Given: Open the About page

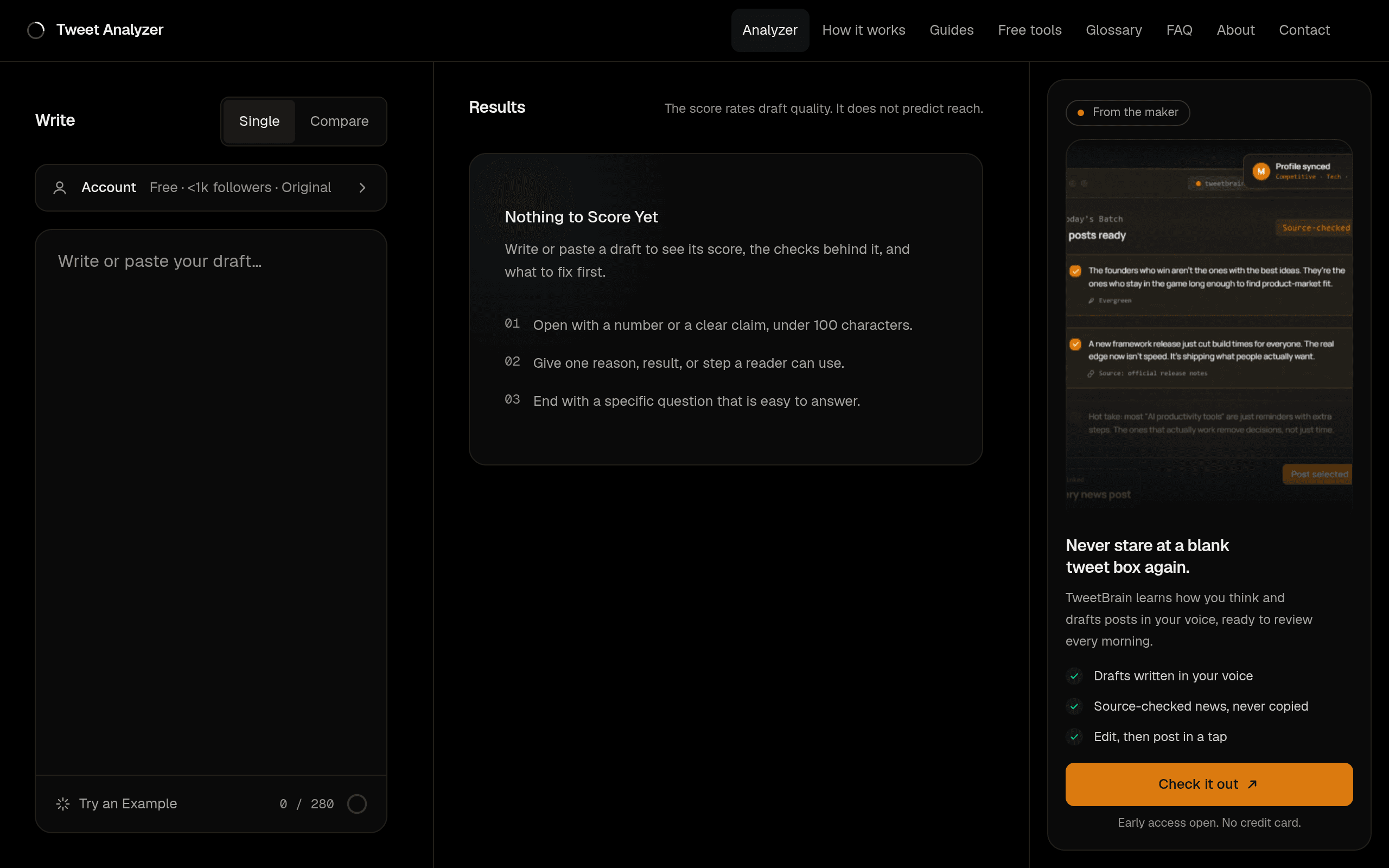Looking at the screenshot, I should pos(1235,30).
